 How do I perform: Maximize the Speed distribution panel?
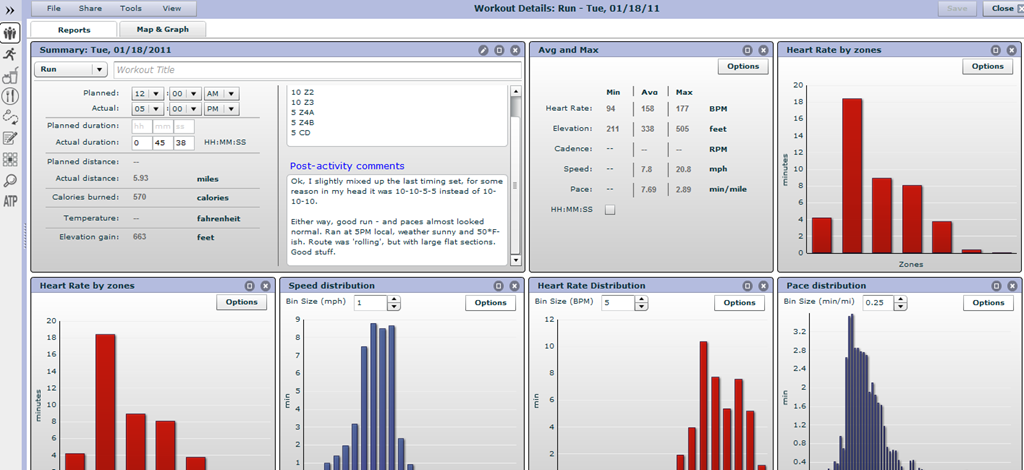pos(498,286)
